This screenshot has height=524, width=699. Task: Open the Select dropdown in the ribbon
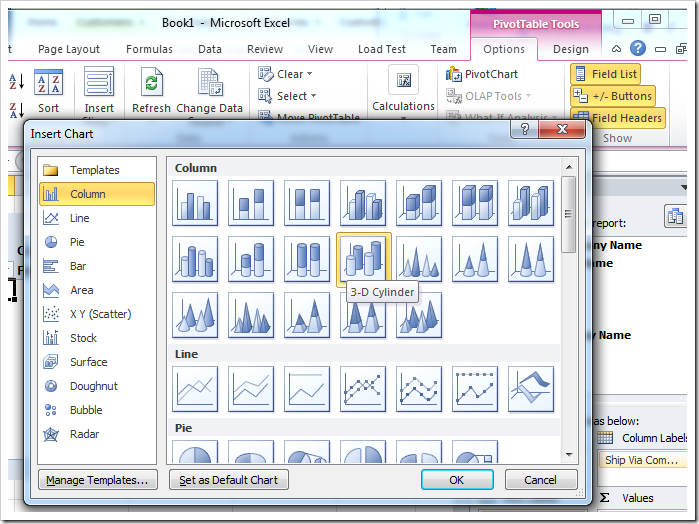point(287,96)
